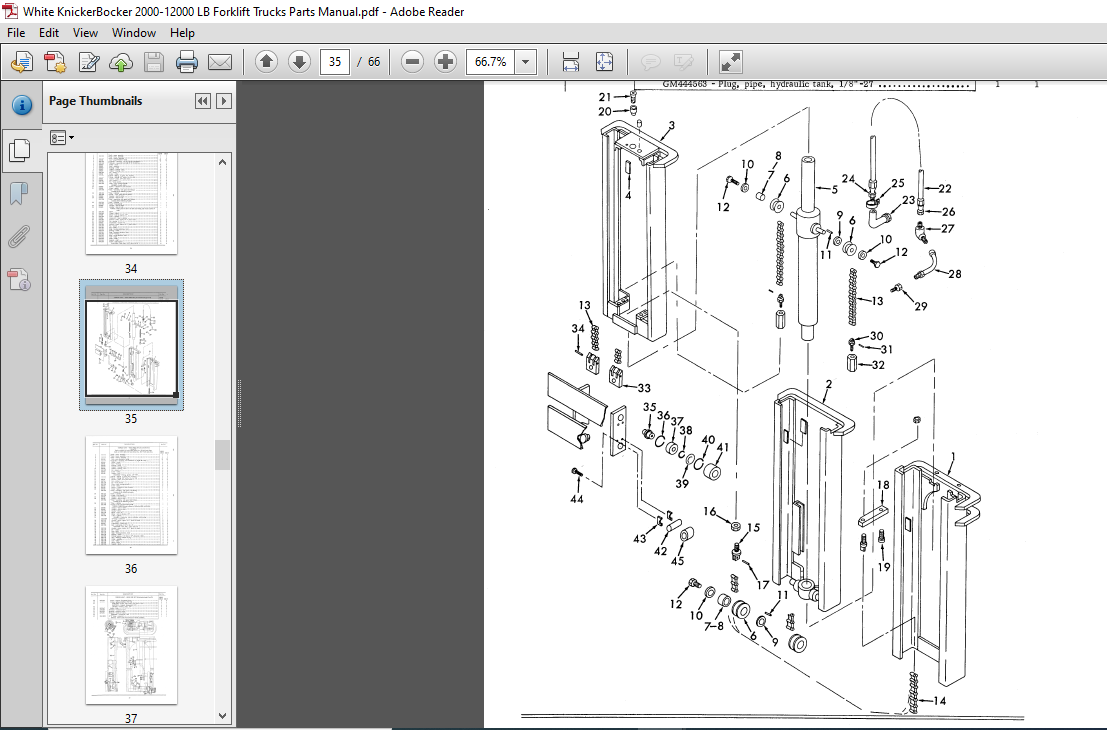Open the zoom level dropdown arrow
The image size is (1107, 730).
(525, 62)
